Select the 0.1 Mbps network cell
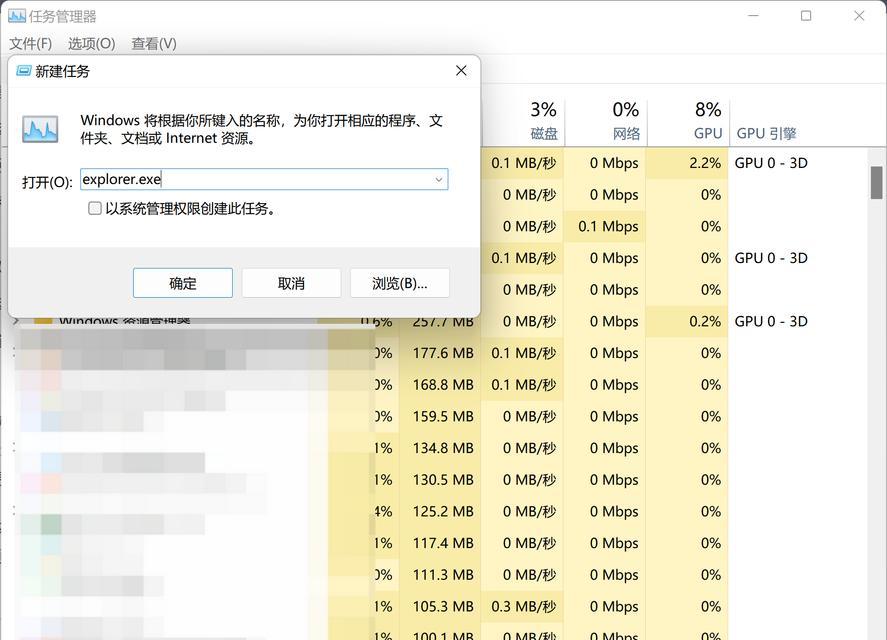The height and width of the screenshot is (640, 887). click(604, 226)
